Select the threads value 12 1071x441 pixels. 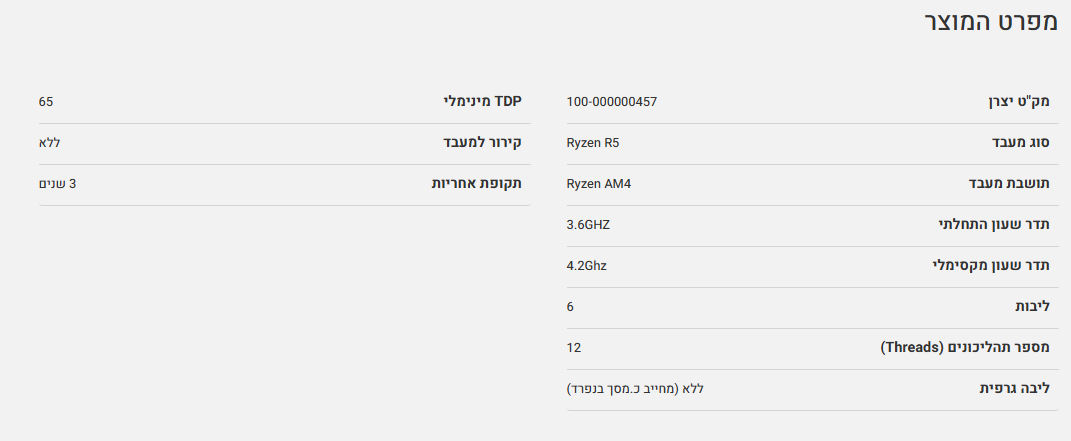tap(573, 348)
